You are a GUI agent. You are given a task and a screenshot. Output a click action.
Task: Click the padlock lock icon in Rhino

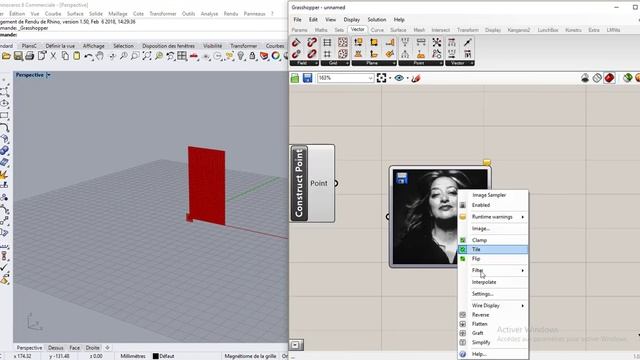click(252, 56)
